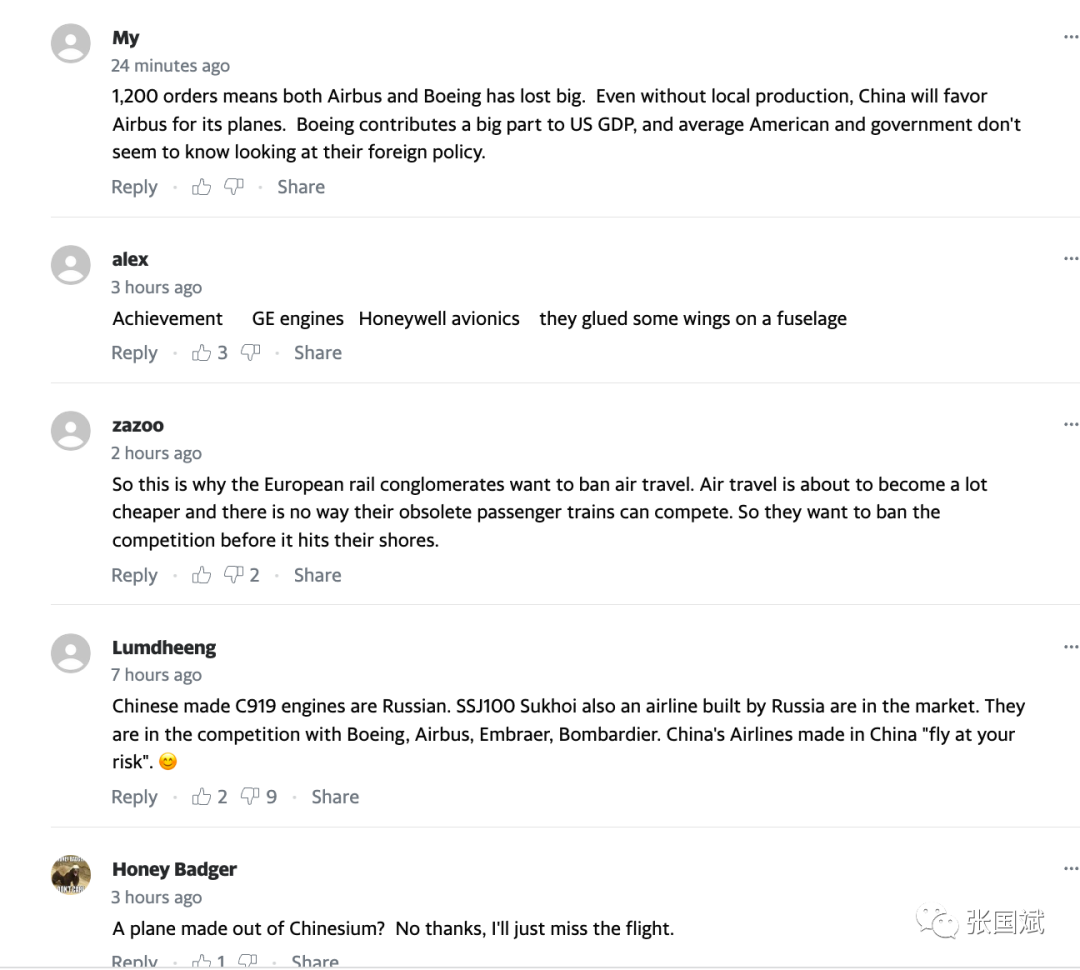Click zazoo's default avatar
Viewport: 1080px width, 970px height.
tap(71, 431)
